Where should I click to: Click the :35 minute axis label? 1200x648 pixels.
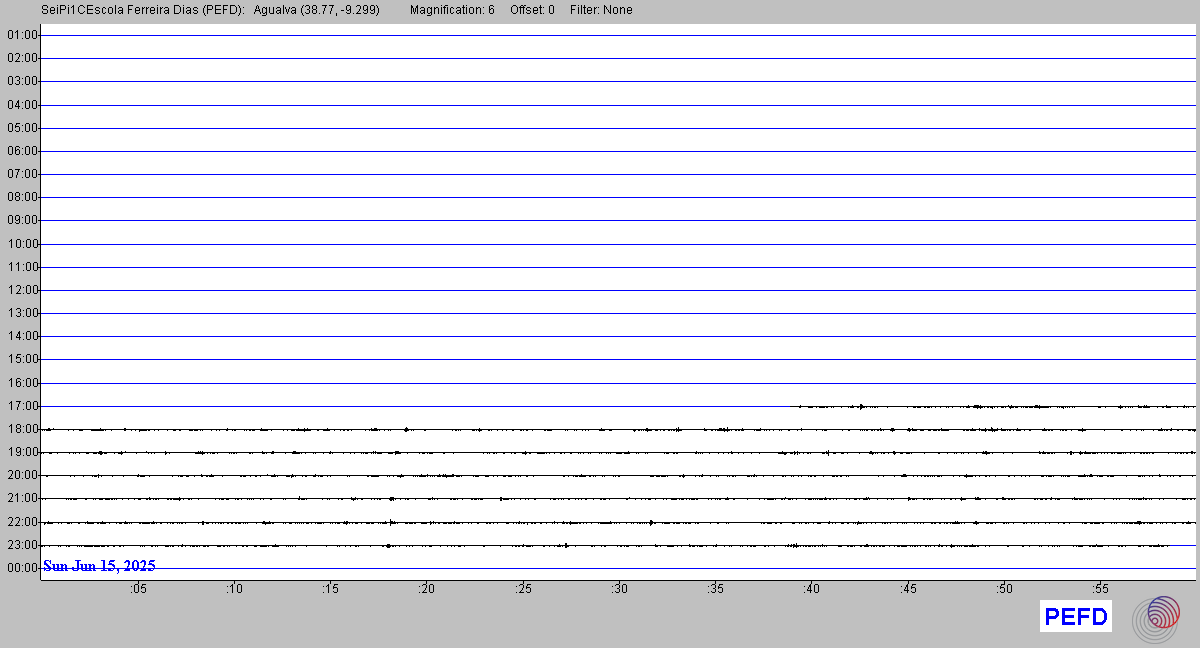click(x=715, y=589)
